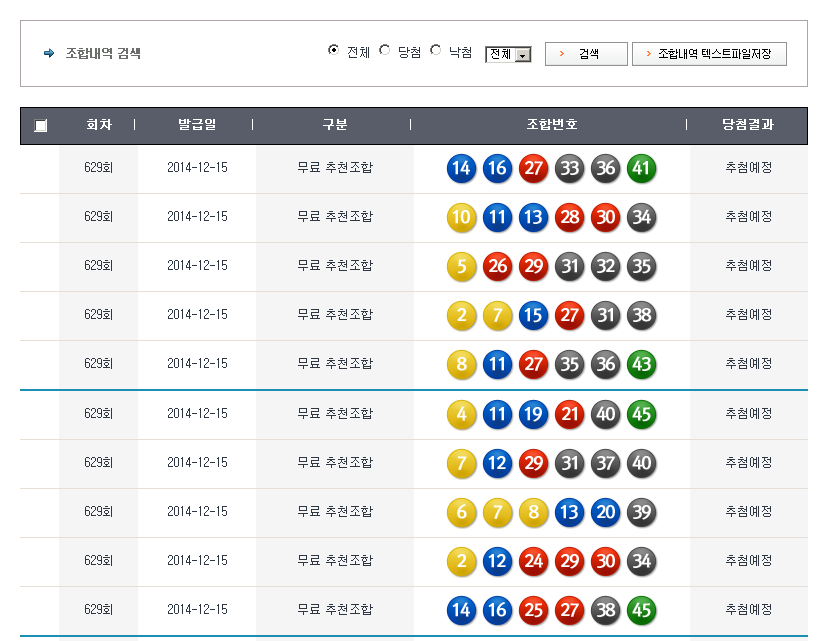
Task: Click the 회차 column header
Action: click(98, 125)
